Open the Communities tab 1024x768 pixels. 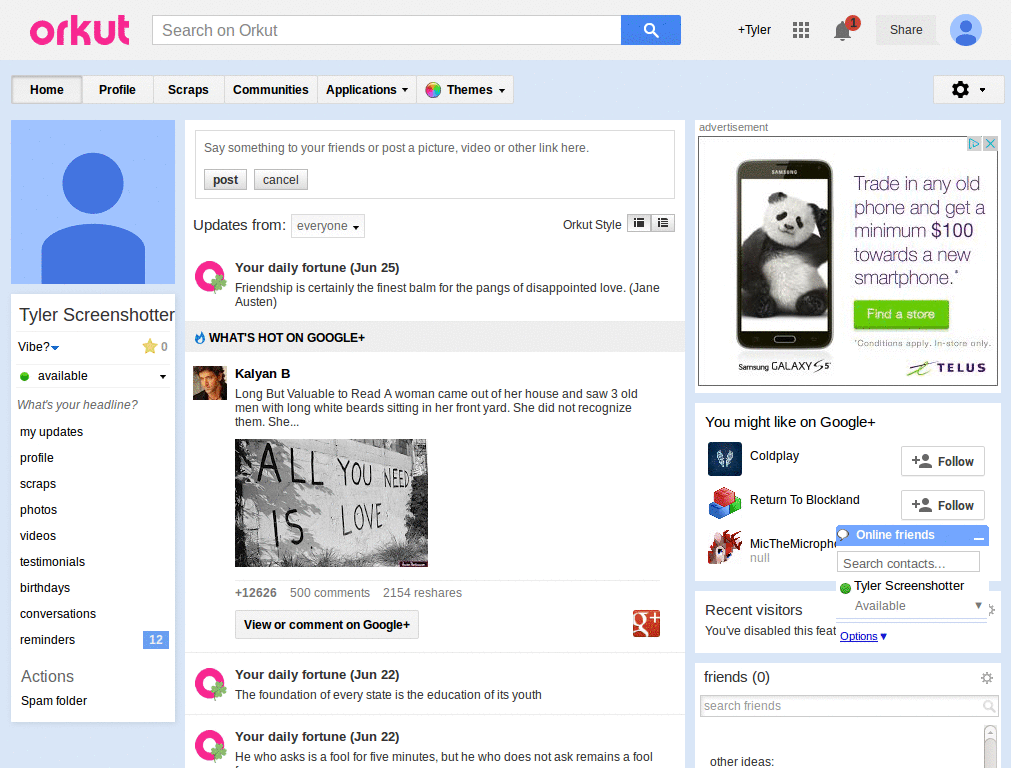click(270, 90)
